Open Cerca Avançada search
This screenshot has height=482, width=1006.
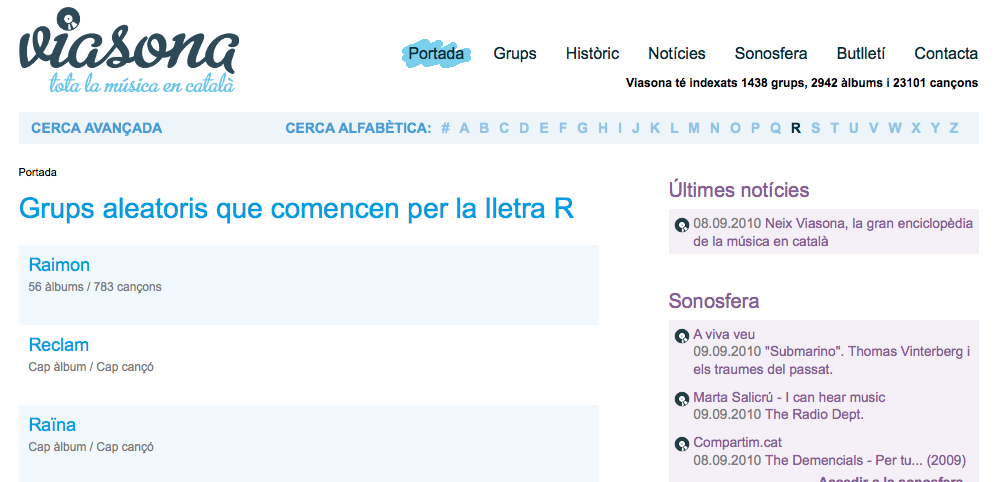pos(97,128)
